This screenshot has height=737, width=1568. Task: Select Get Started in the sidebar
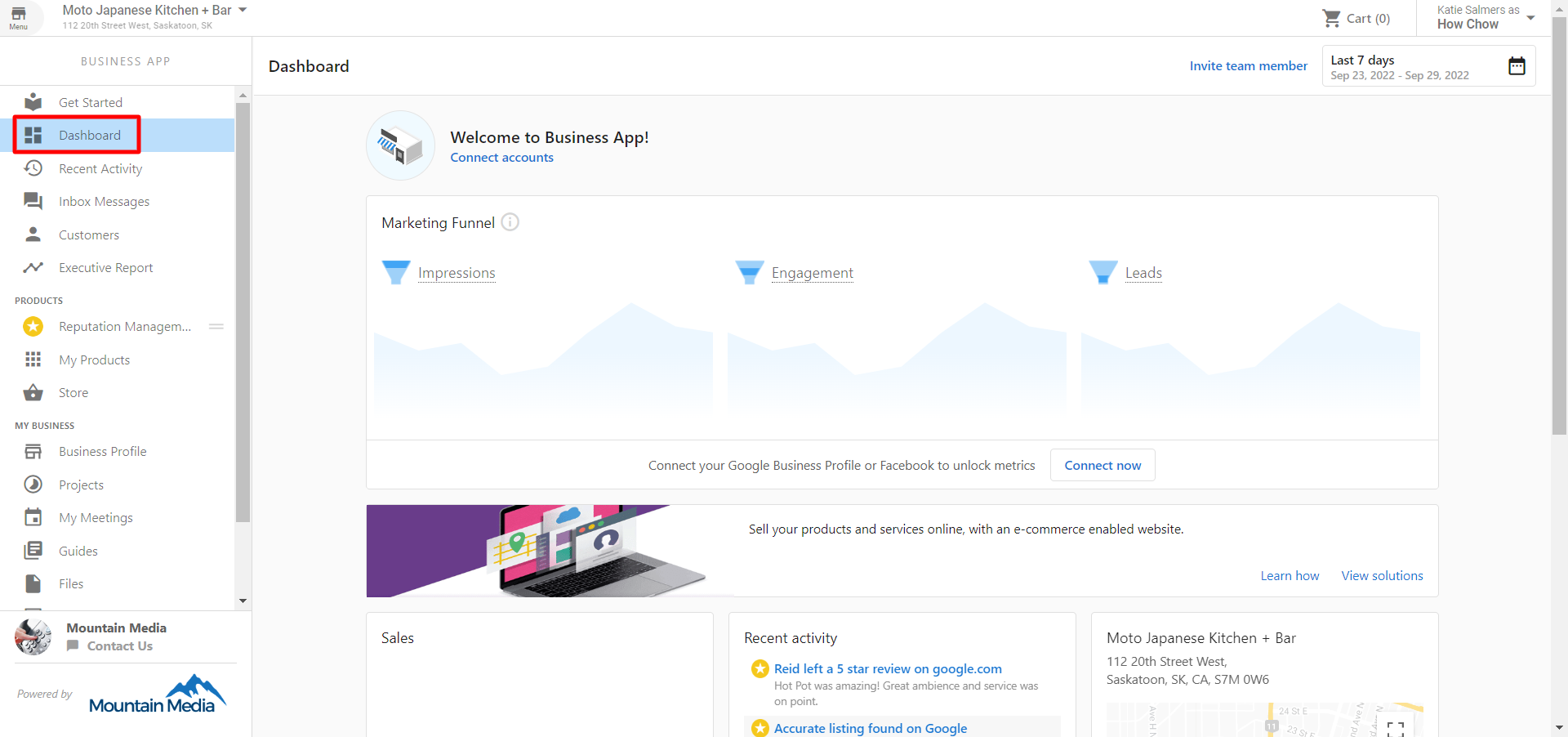click(x=118, y=102)
